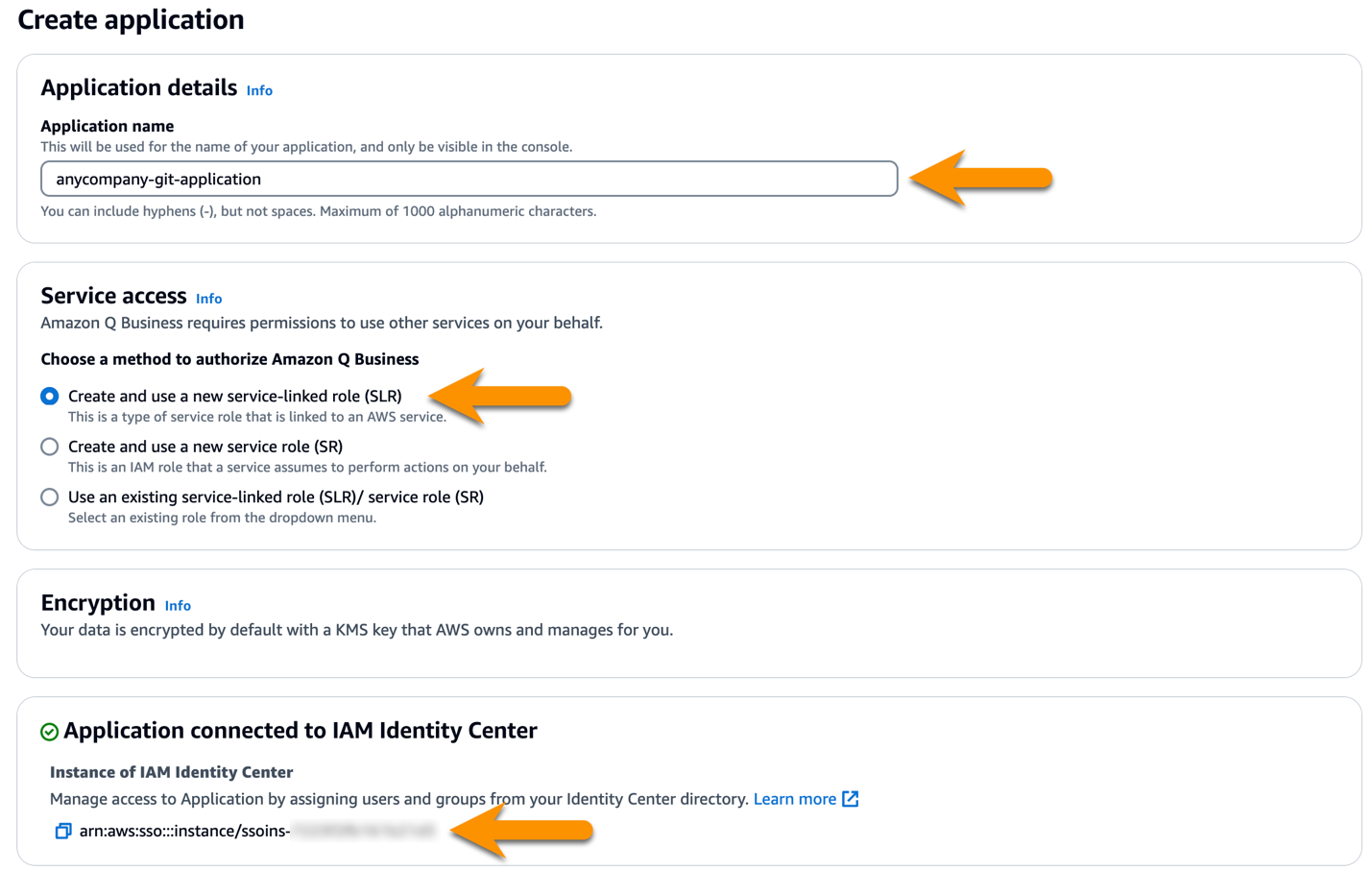1372x871 pixels.
Task: Open the Info link next to Service access
Action: [208, 299]
